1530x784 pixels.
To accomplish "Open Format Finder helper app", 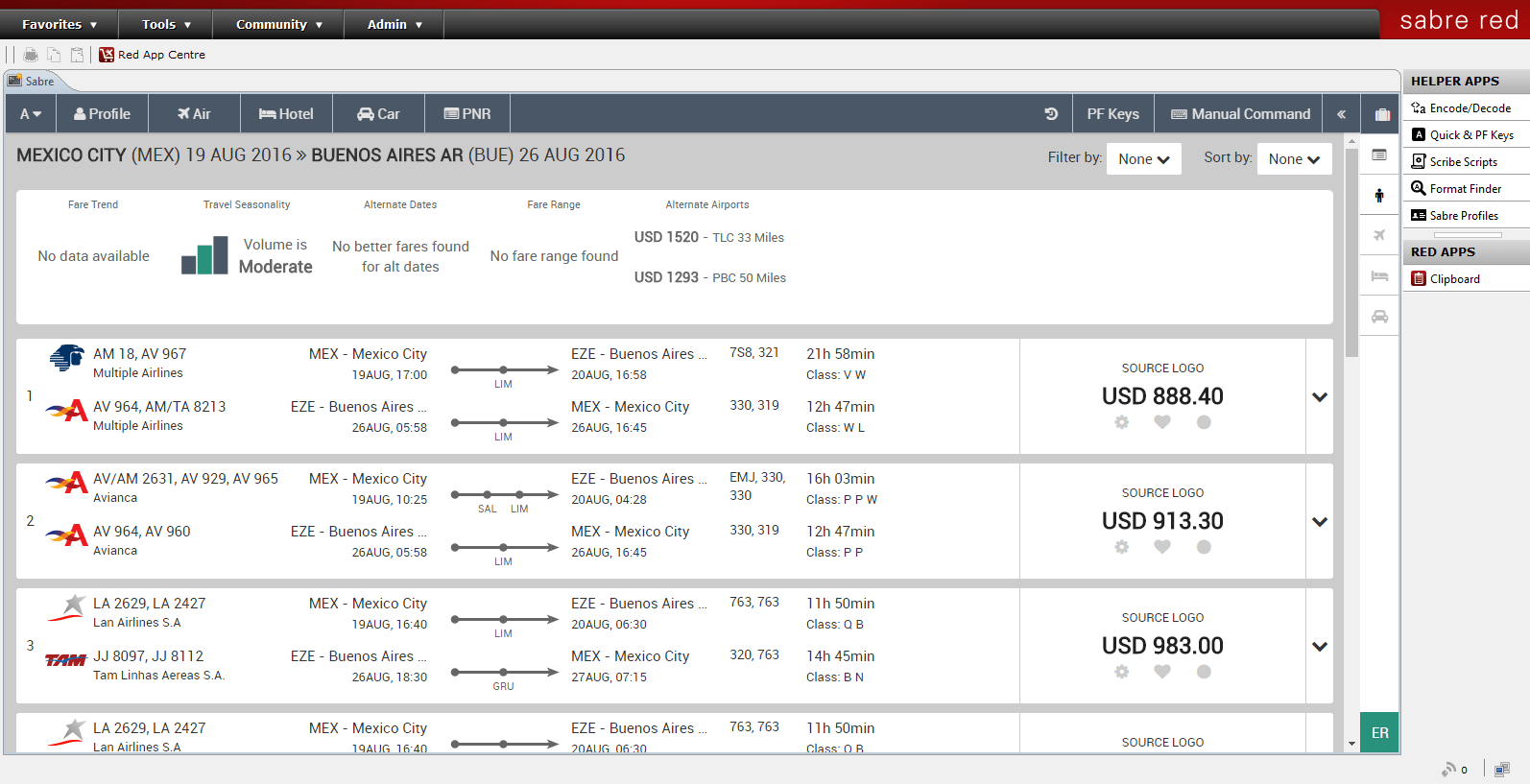I will [1467, 189].
